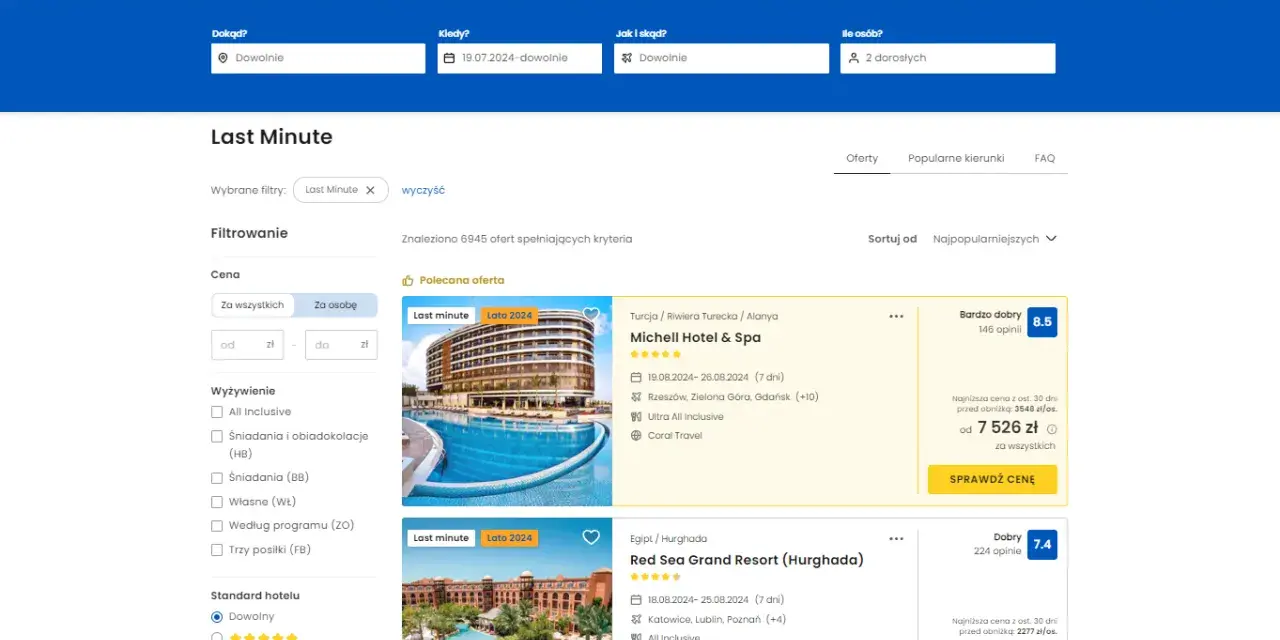
Task: Click calendar icon beside 19.08.2024-26.08.2024 dates
Action: click(636, 377)
